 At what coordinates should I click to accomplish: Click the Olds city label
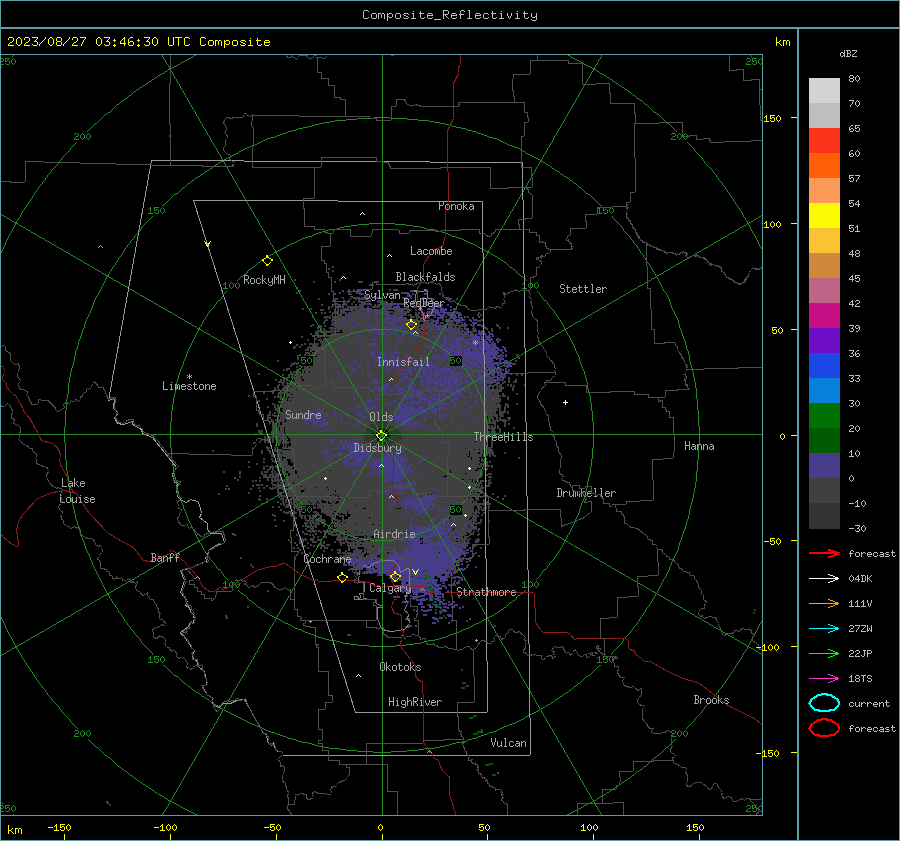[381, 417]
